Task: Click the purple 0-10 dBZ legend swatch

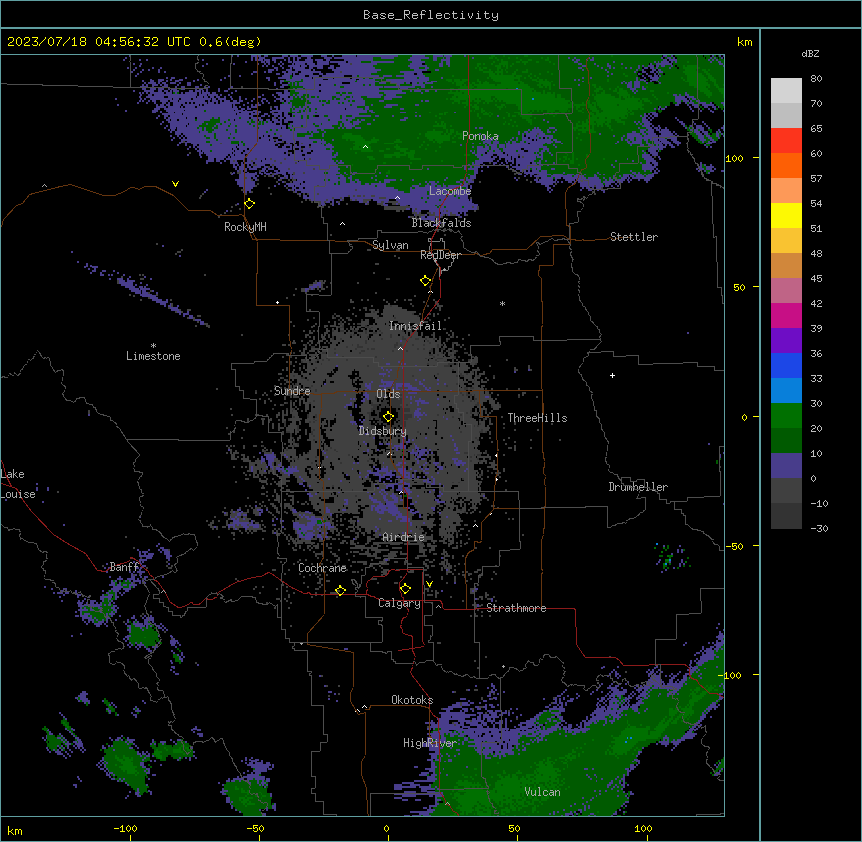Action: point(786,466)
